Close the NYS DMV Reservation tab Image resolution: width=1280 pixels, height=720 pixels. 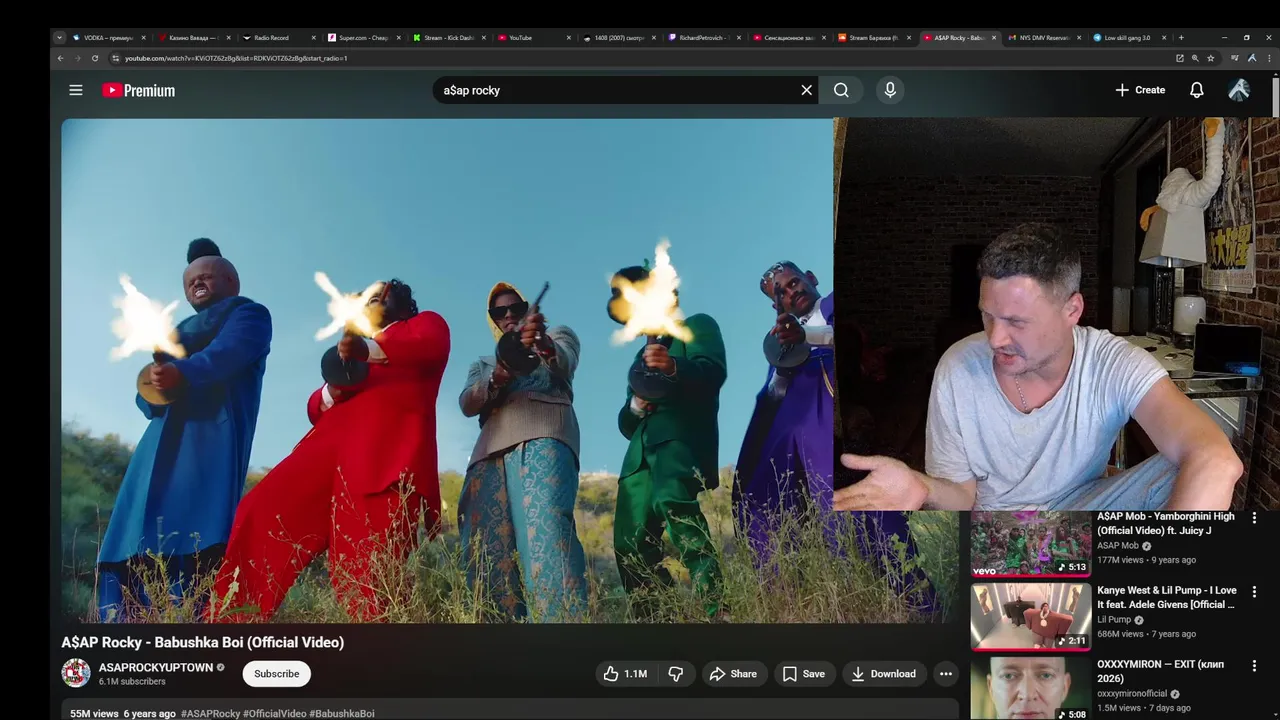[1078, 38]
